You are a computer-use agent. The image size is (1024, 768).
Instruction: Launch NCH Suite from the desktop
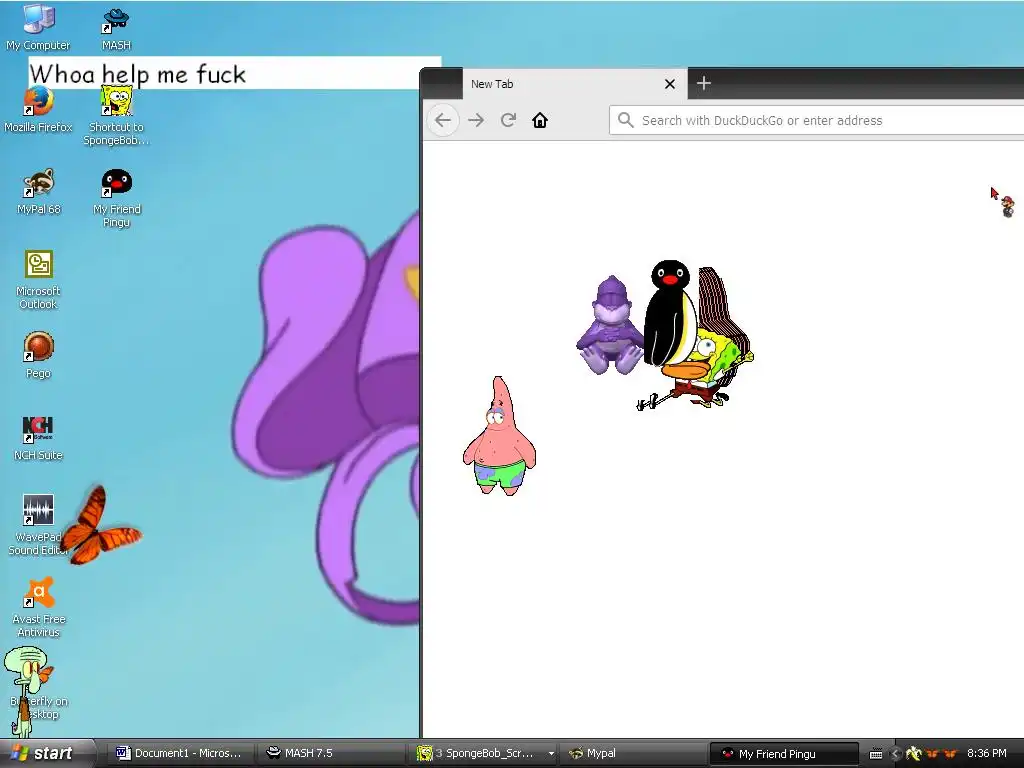pos(38,438)
